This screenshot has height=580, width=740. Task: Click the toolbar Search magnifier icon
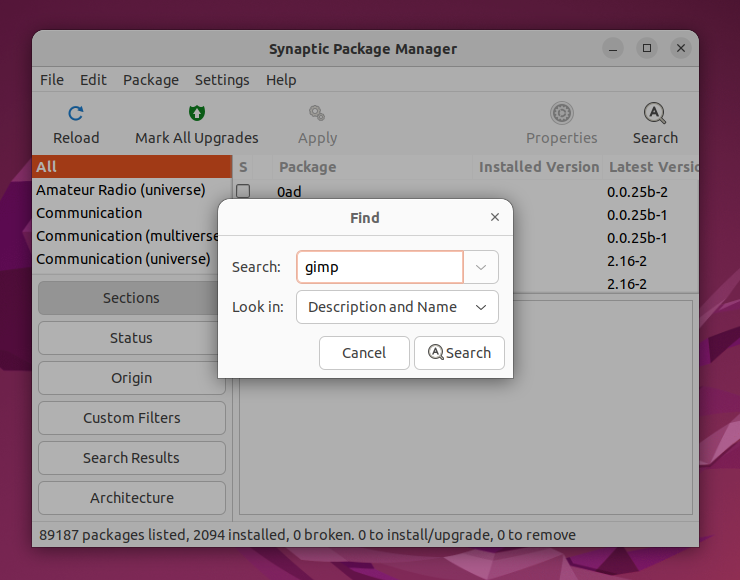pyautogui.click(x=655, y=113)
